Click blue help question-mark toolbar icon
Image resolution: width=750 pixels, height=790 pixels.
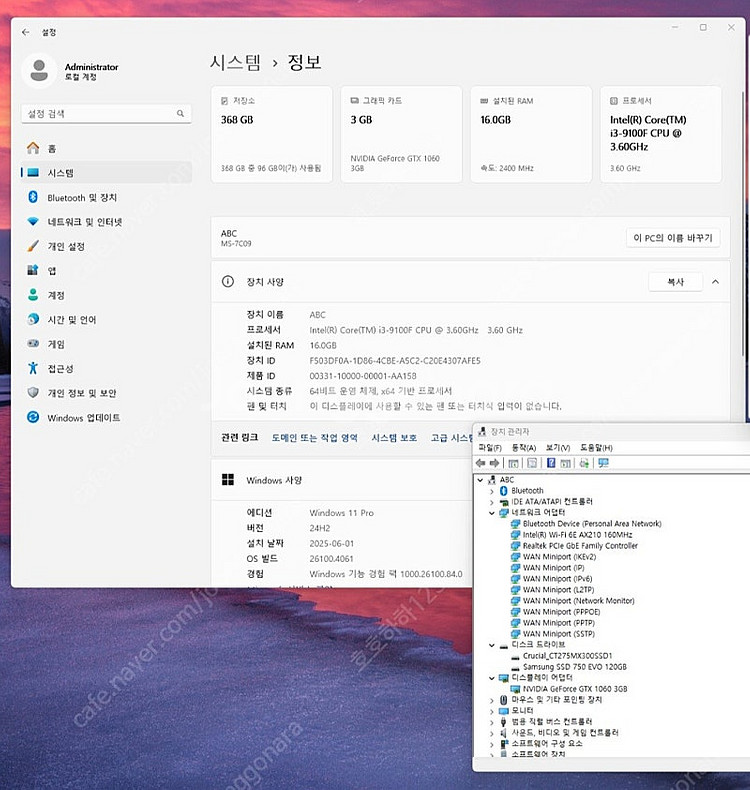551,463
